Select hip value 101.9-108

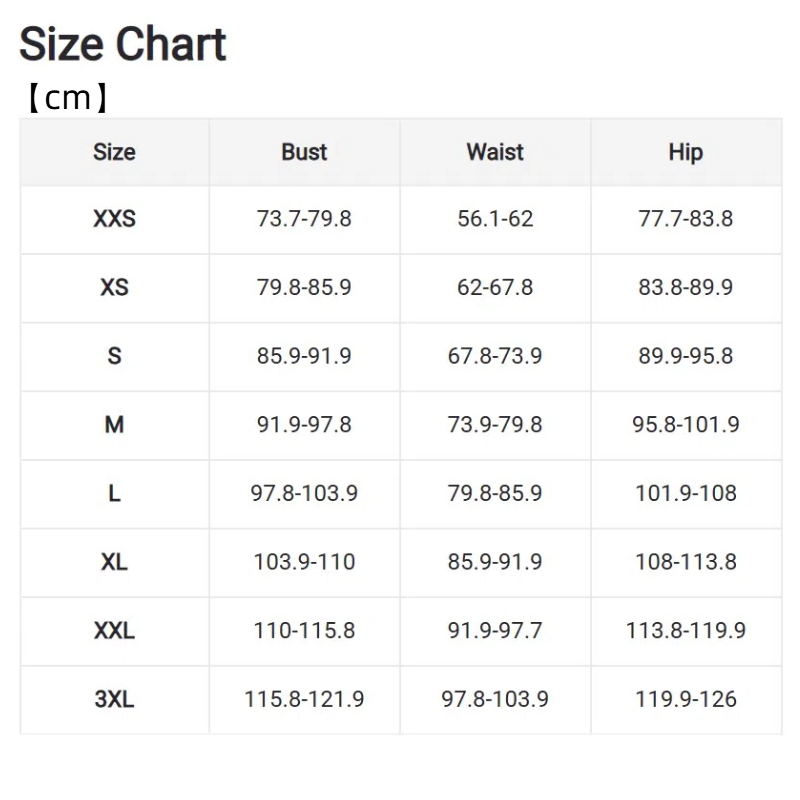[686, 493]
